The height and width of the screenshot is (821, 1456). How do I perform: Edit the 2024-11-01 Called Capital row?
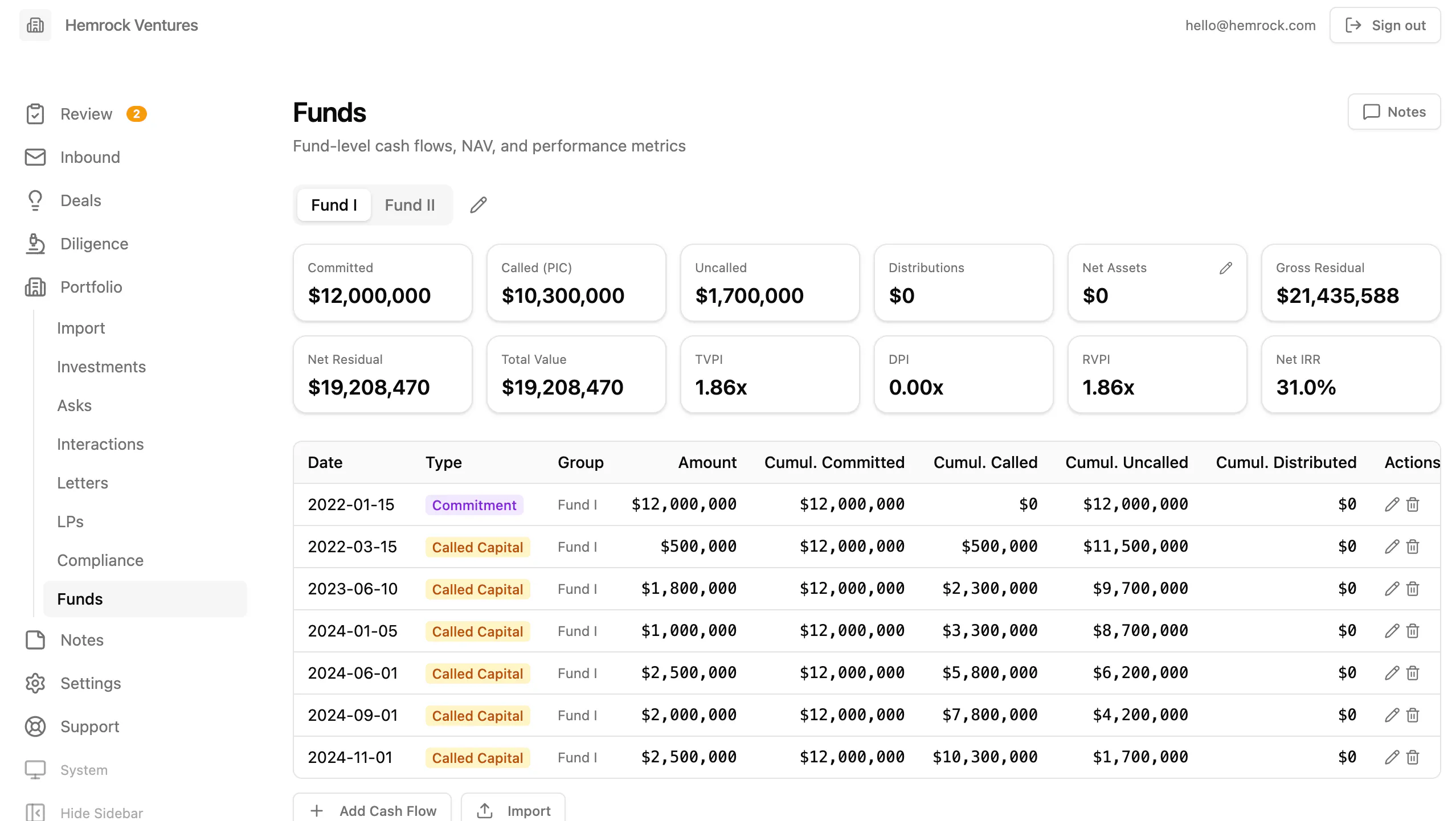(x=1392, y=757)
